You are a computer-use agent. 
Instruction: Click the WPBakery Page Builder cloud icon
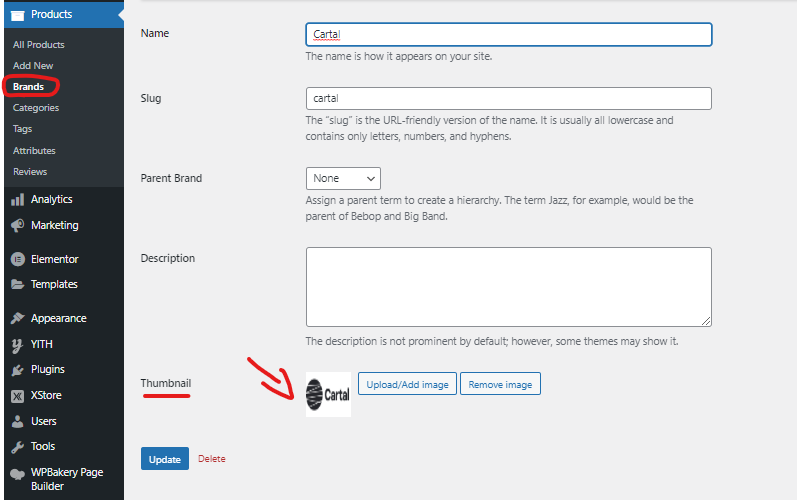coord(17,474)
